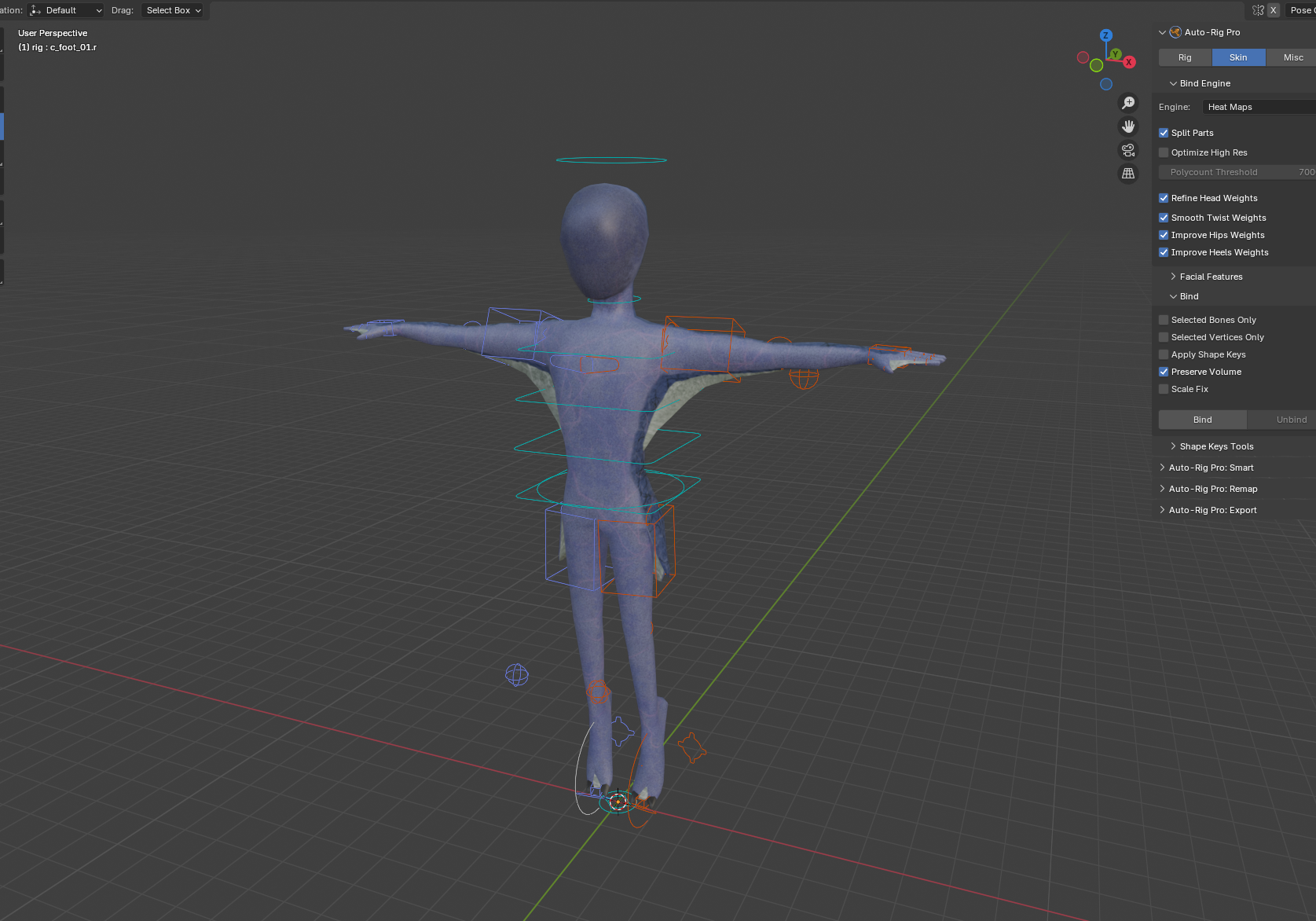Select the orange sphere controller under the arm
Viewport: 1316px width, 921px height.
[x=804, y=378]
